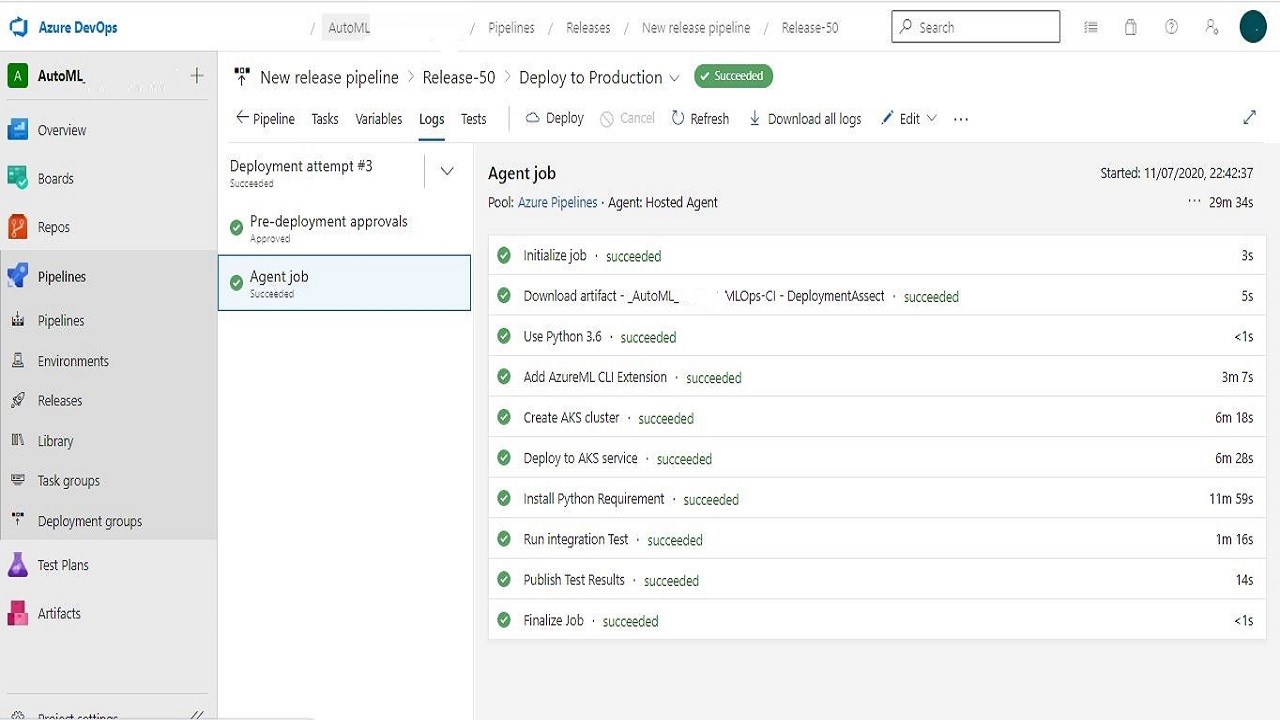Open the user settings icon
Screen dimensions: 1280x720
pos(1212,27)
